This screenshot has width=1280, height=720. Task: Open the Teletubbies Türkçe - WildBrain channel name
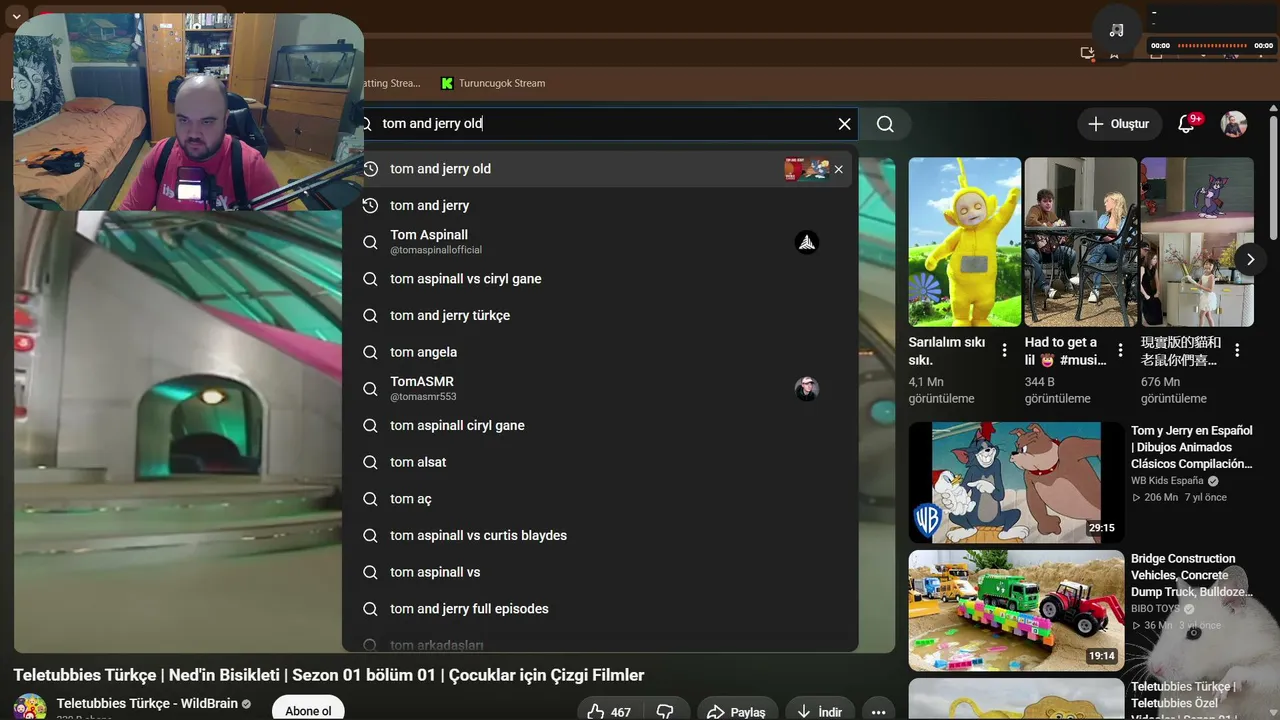146,703
